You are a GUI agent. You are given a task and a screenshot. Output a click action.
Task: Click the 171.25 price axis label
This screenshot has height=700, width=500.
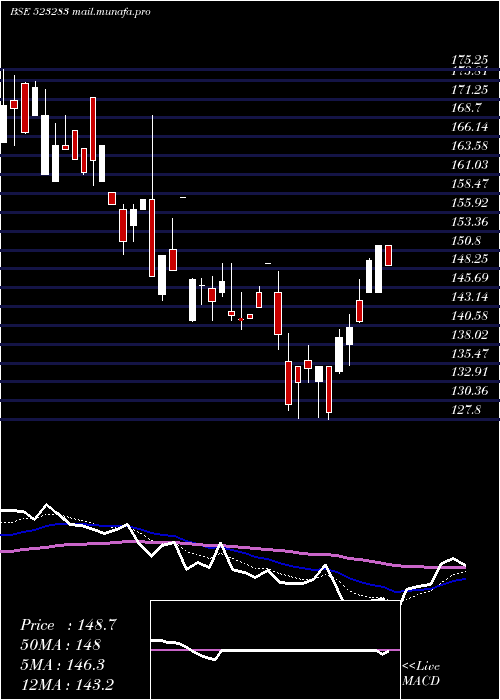pos(469,90)
